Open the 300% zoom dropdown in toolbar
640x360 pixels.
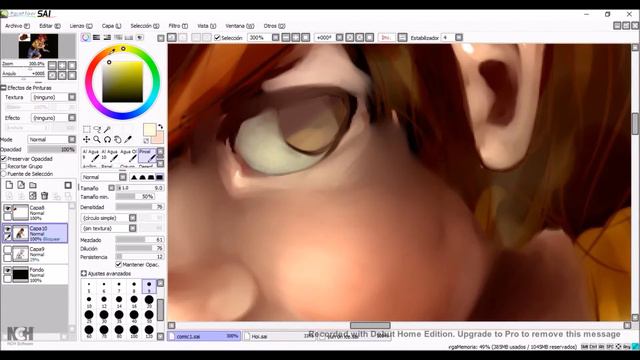(x=276, y=38)
